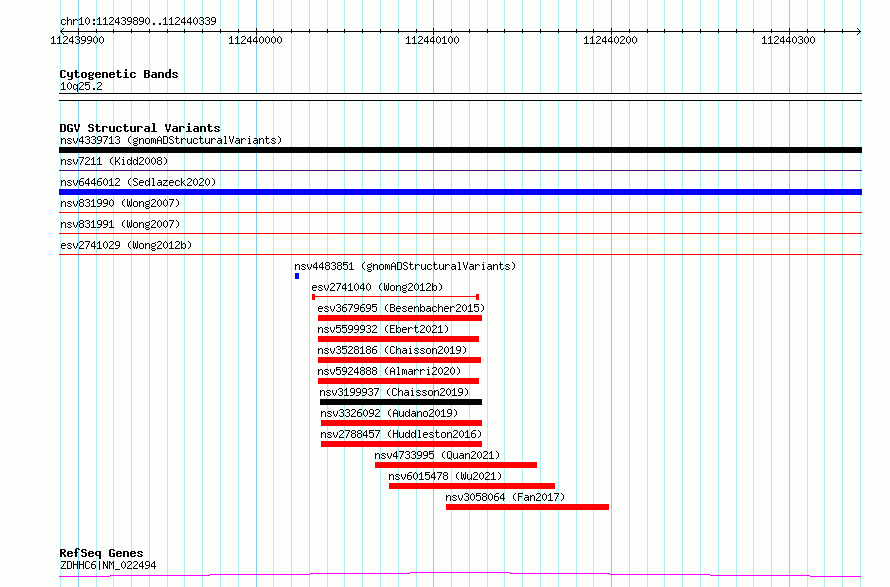Click the black nsv3199937 Chaisson2019 bar
The width and height of the screenshot is (890, 587).
click(400, 402)
